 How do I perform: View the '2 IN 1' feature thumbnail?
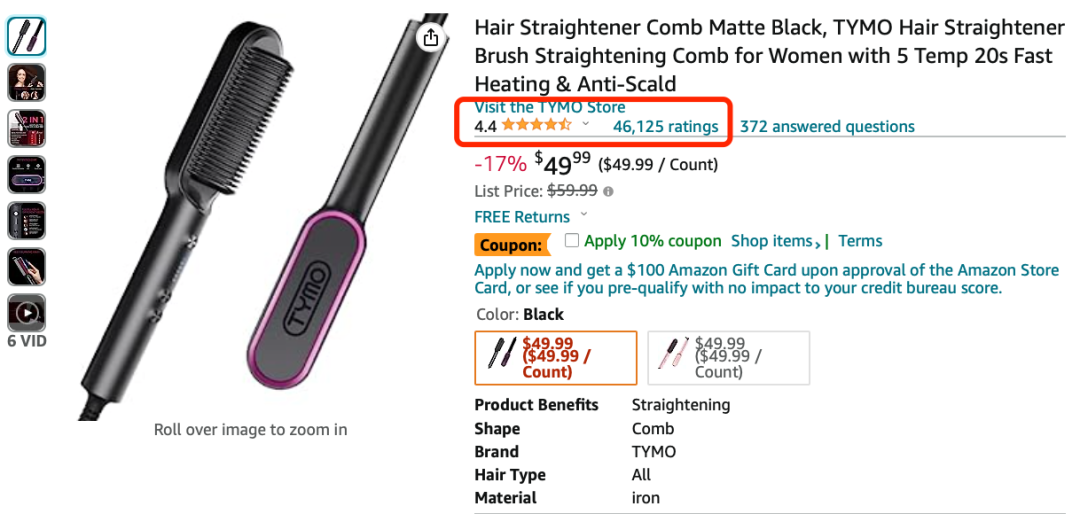pos(26,128)
